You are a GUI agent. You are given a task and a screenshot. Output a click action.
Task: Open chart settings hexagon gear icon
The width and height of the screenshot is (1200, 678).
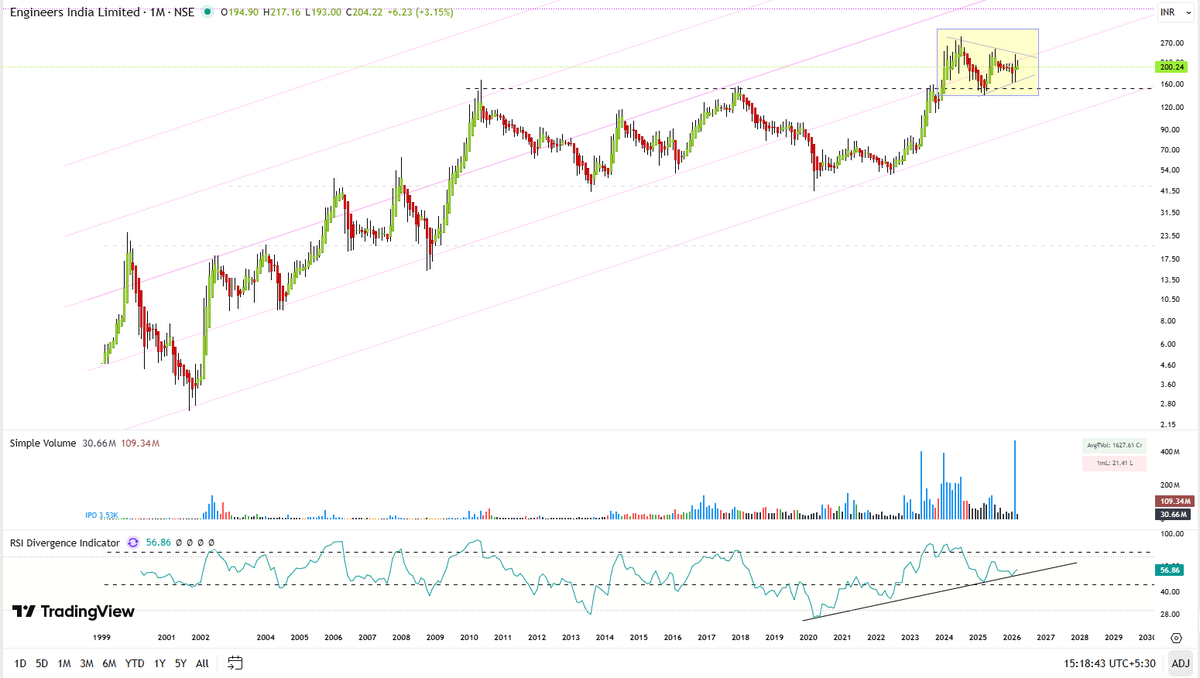click(1176, 637)
